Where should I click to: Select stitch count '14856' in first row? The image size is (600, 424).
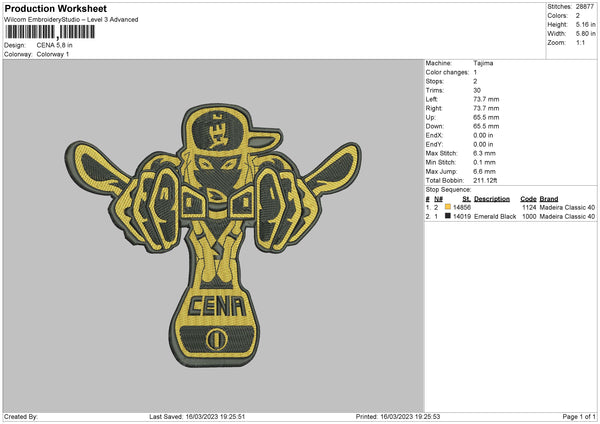462,207
